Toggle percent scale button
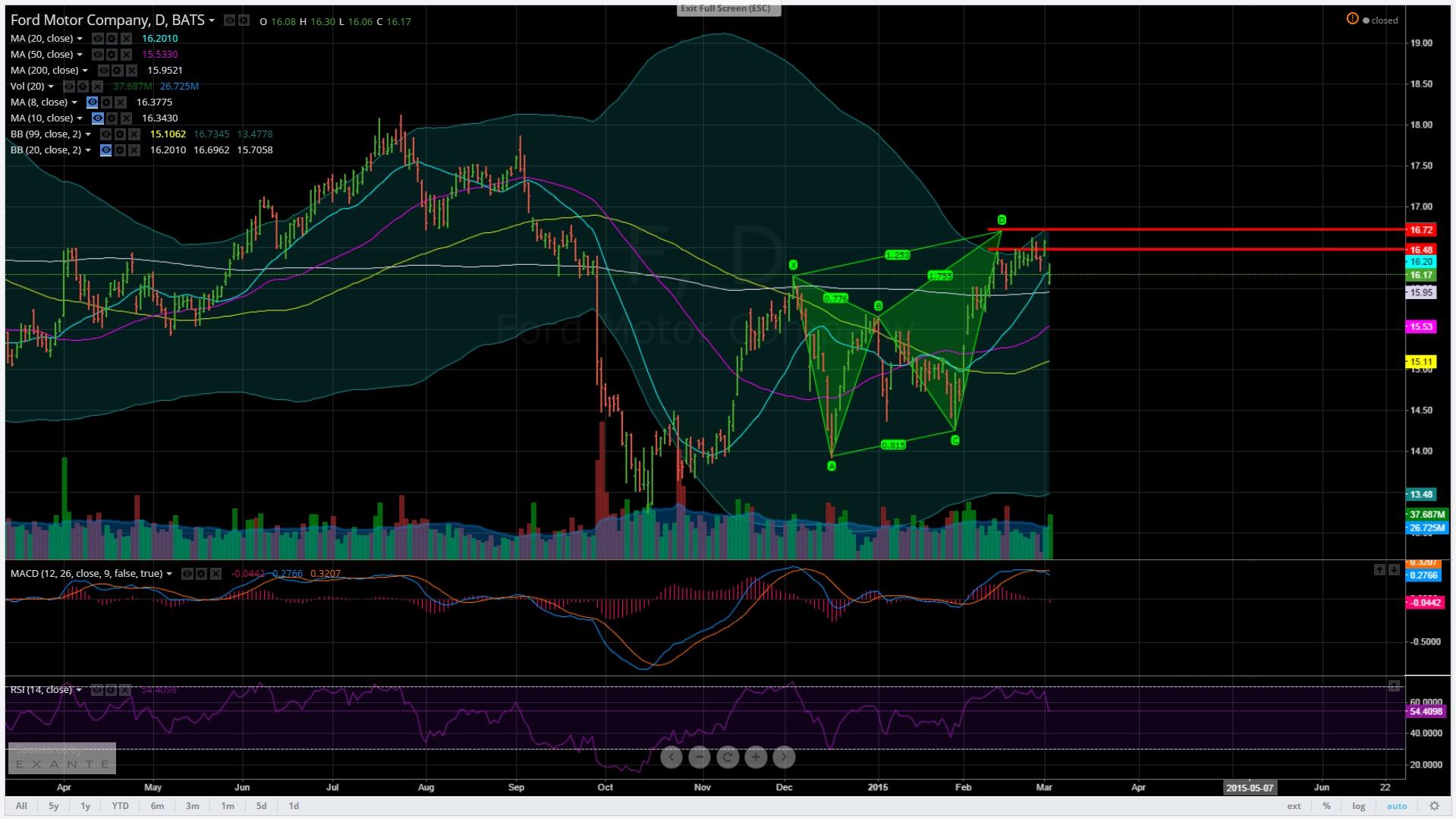The image size is (1456, 819). pos(1326,806)
